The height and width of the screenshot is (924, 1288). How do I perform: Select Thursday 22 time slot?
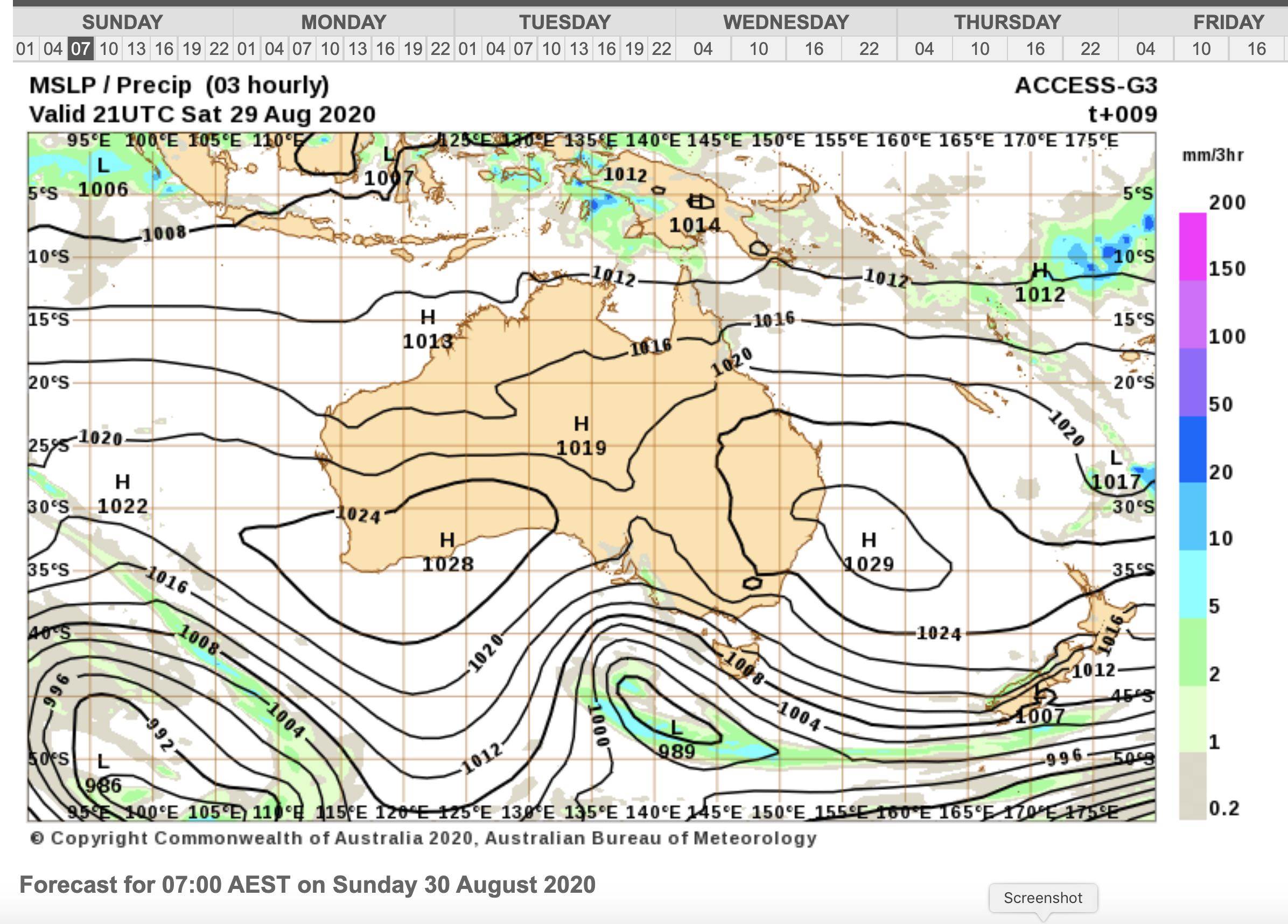pos(1090,49)
